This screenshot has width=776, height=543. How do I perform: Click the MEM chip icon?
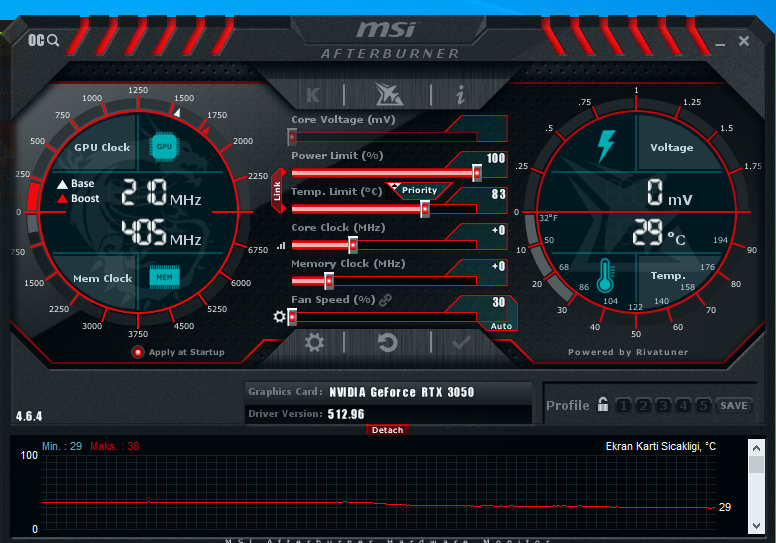point(164,277)
